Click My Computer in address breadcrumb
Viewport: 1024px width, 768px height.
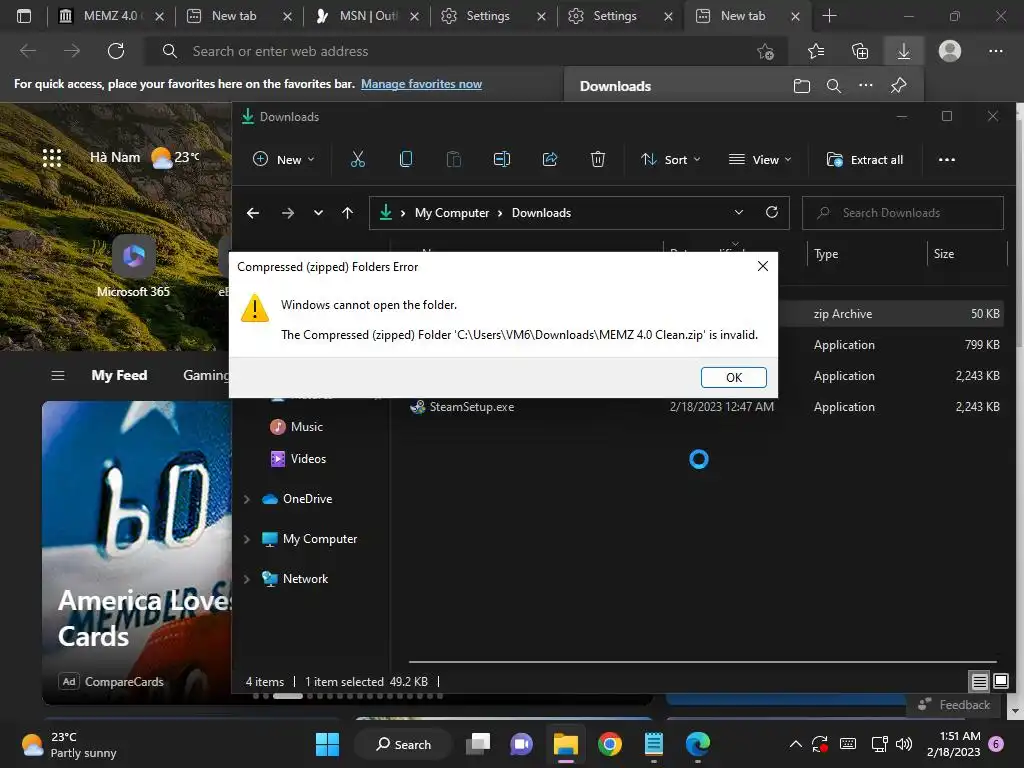coord(452,213)
